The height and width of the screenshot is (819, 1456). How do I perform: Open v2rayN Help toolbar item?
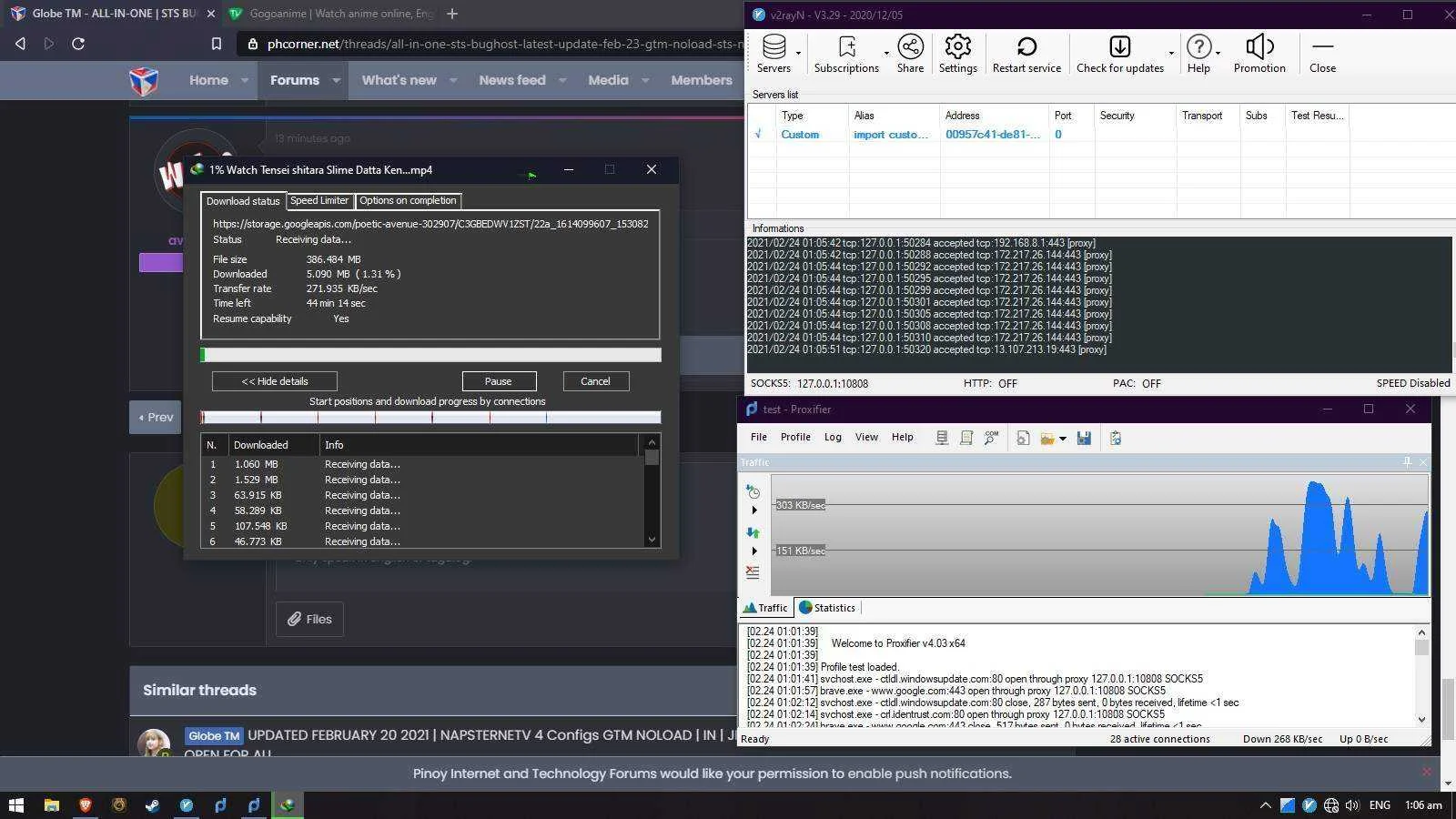tap(1198, 54)
